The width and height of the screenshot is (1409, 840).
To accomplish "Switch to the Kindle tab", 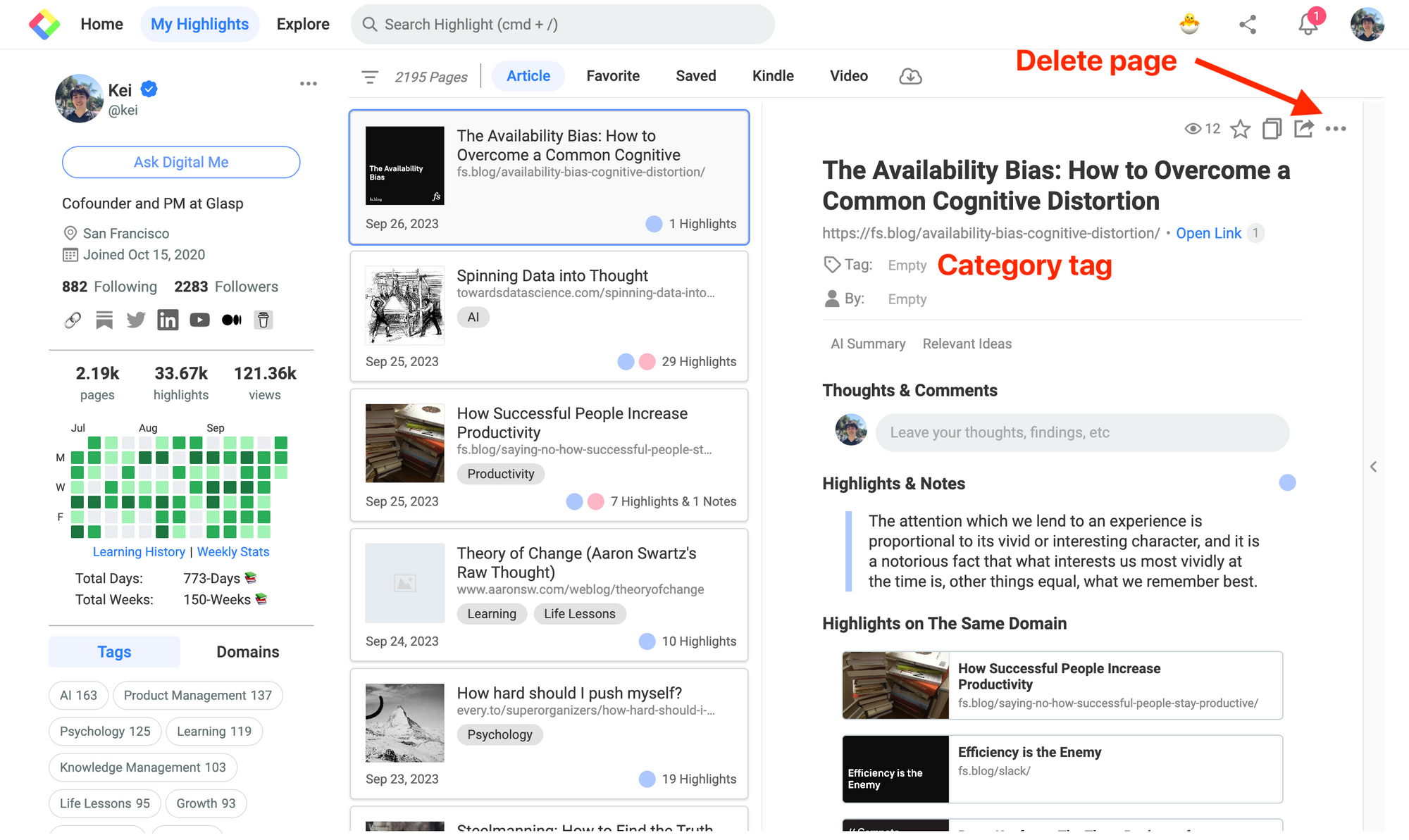I will [x=772, y=76].
